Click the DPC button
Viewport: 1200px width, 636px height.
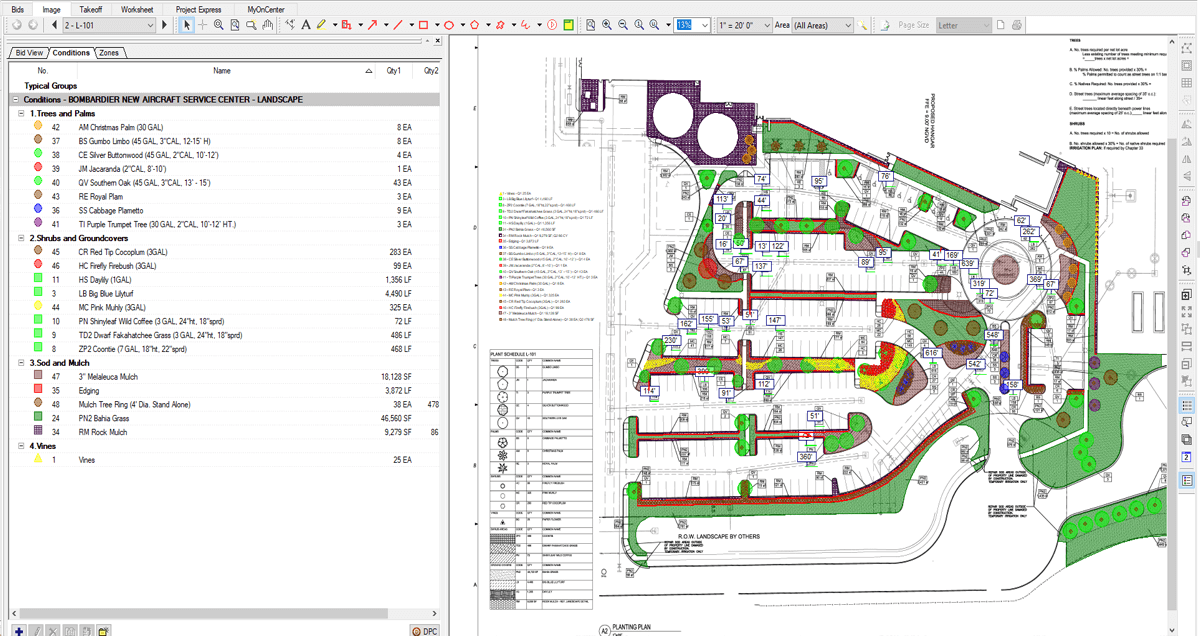[x=424, y=630]
